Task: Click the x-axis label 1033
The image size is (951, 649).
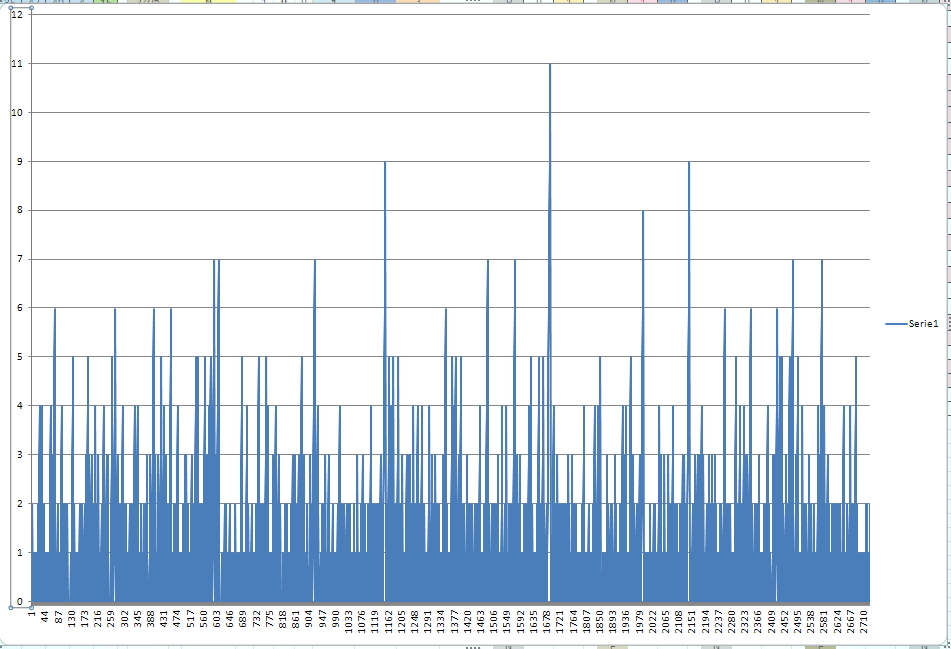Action: pyautogui.click(x=348, y=621)
